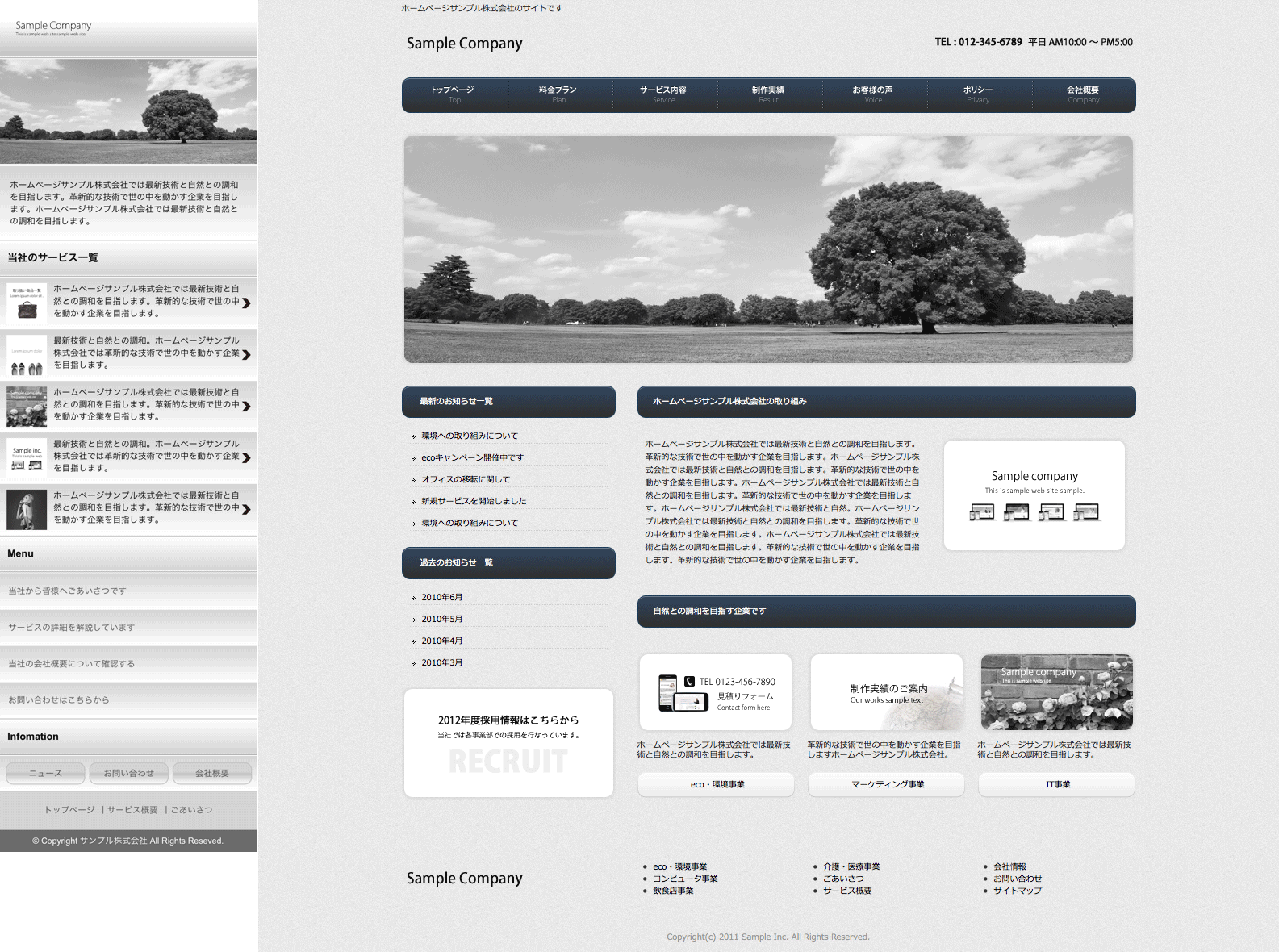The image size is (1279, 952).
Task: Open 料金プラン in the navy navigation bar
Action: [558, 94]
